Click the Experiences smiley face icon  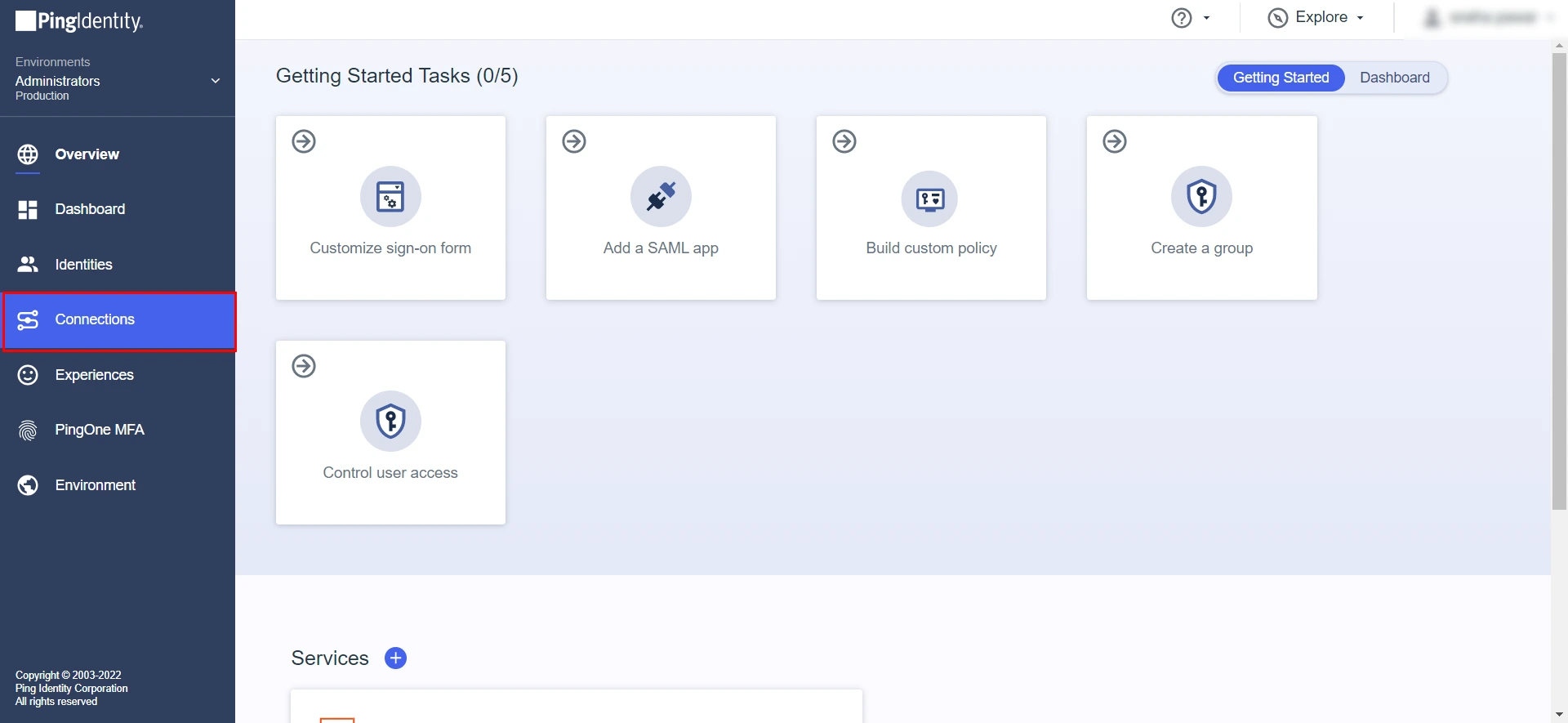click(x=28, y=375)
